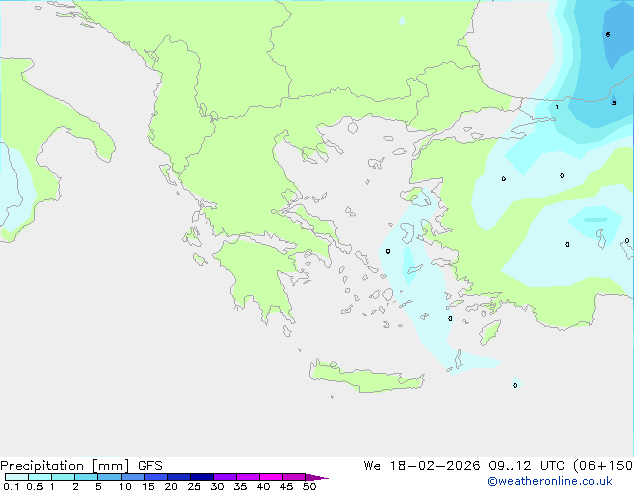Click the "09..12 UTC" time text
Screen dimensions: 634x490
pyautogui.click(x=526, y=466)
